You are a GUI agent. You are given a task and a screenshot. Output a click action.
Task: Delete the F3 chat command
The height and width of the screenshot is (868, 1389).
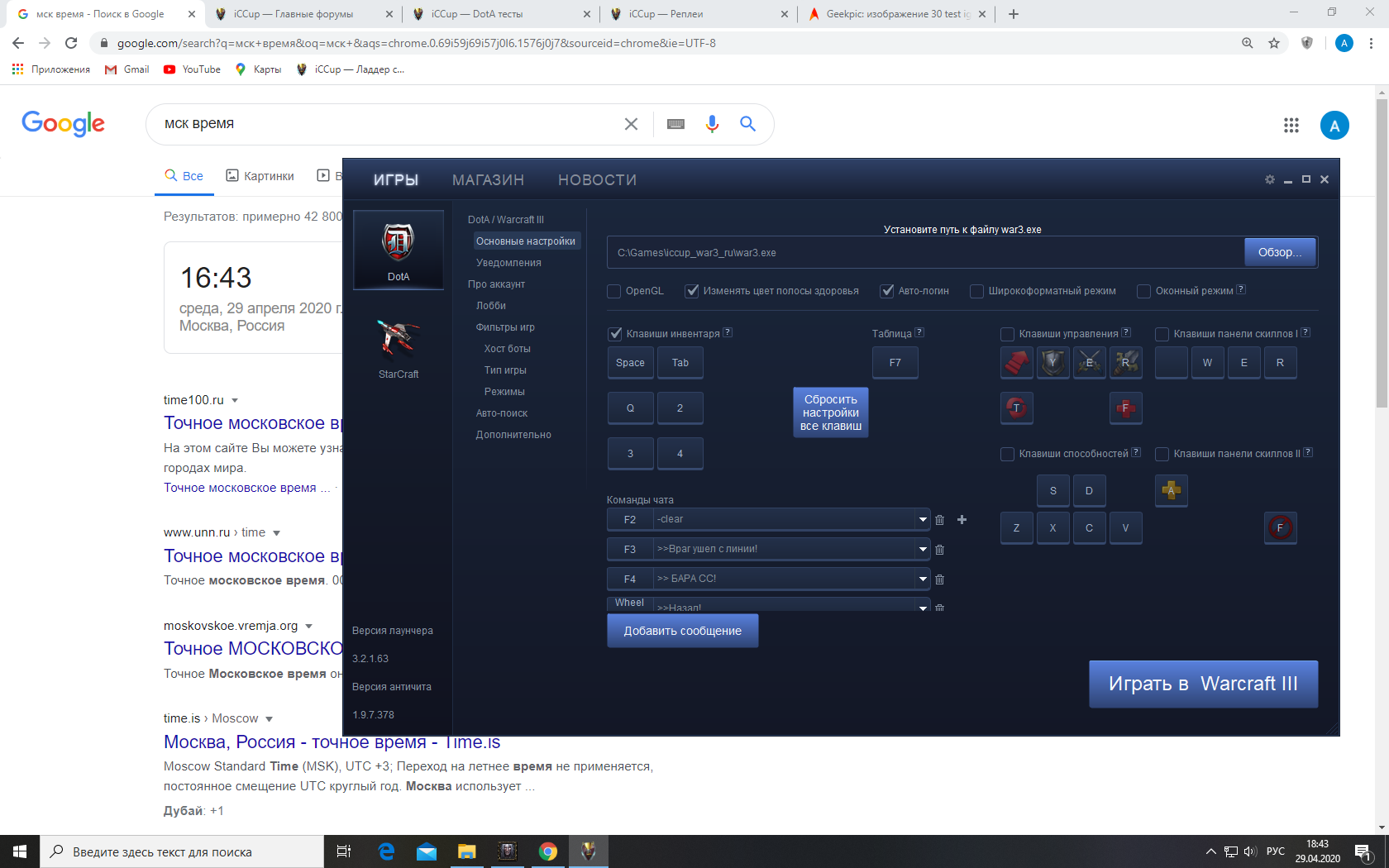point(939,550)
